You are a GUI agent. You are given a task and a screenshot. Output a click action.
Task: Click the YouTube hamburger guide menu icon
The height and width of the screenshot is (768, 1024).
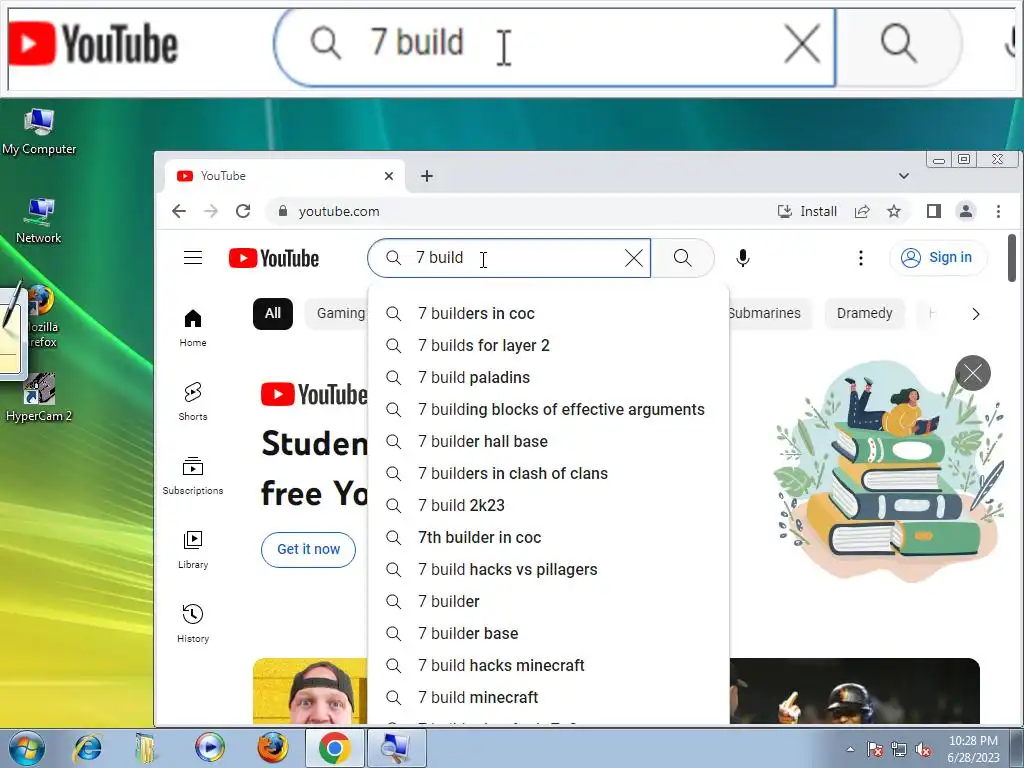tap(193, 258)
